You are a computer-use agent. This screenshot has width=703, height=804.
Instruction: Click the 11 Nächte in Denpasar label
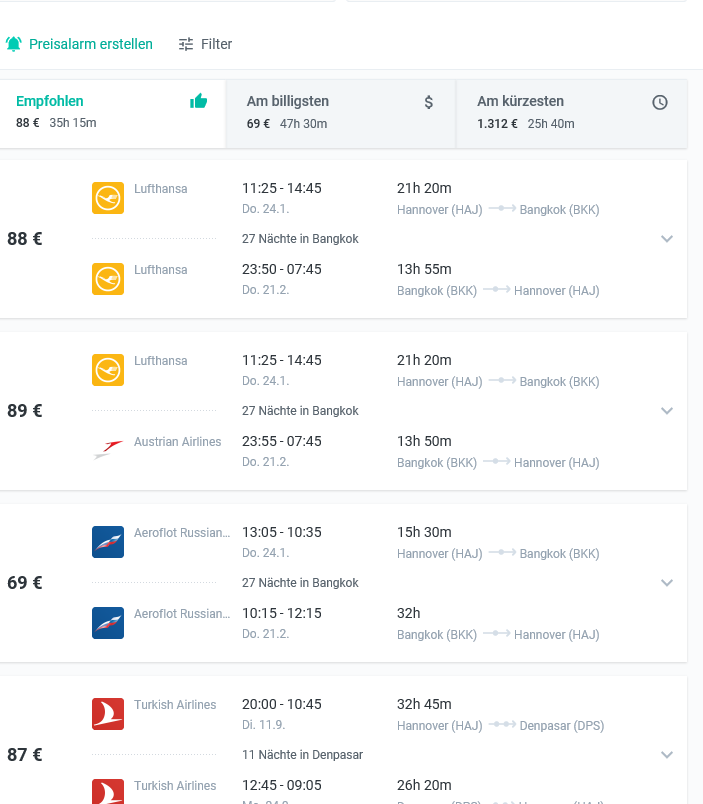pos(302,755)
